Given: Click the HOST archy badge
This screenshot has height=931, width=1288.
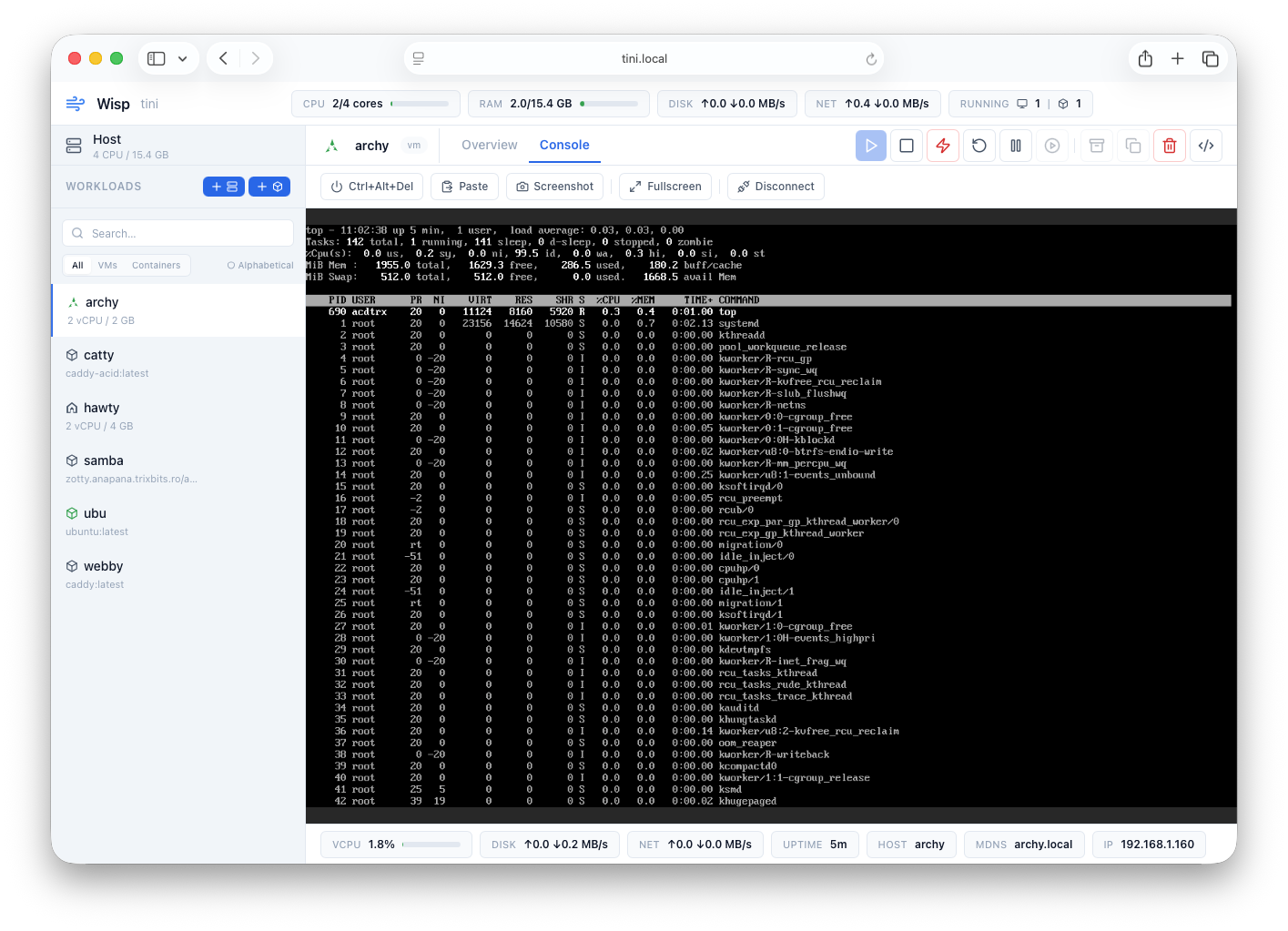Looking at the screenshot, I should pyautogui.click(x=911, y=845).
